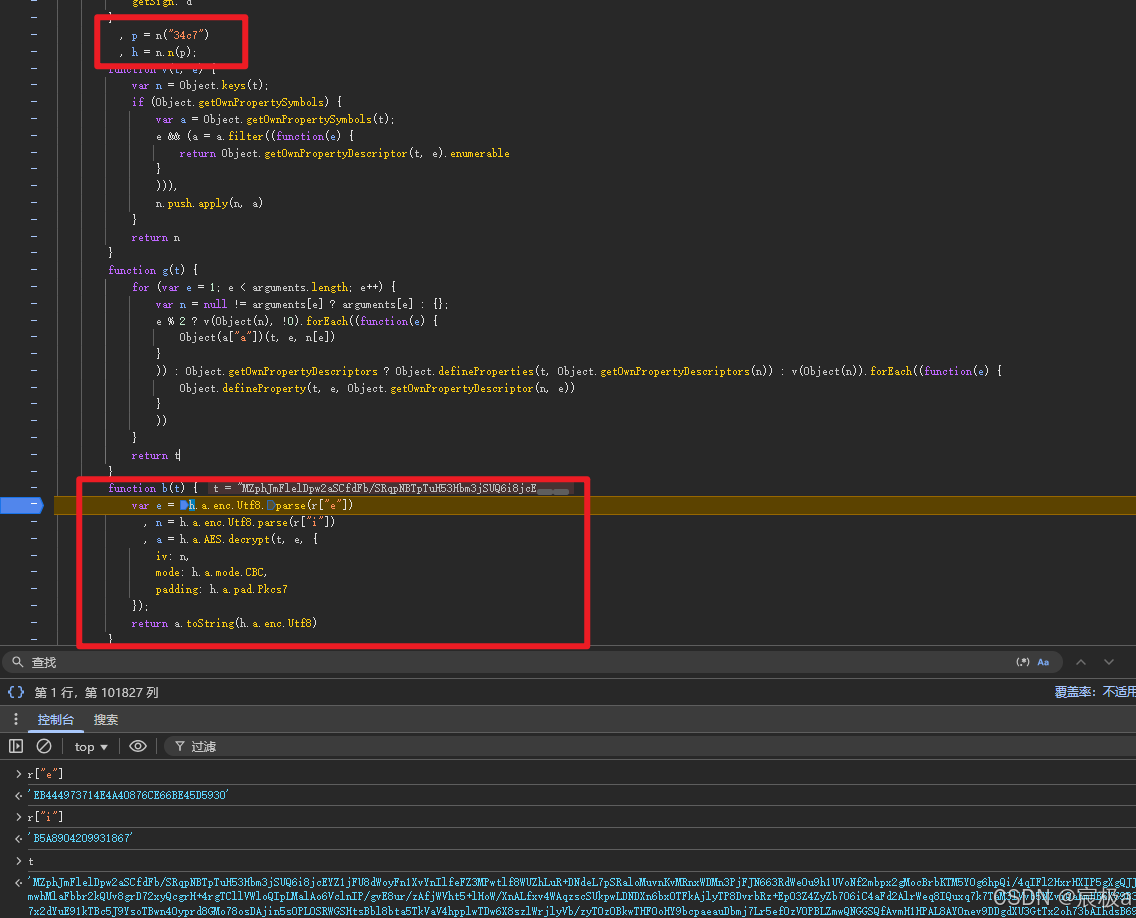Click the line n.push.apply(n, a)
Viewport: 1136px width, 918px height.
(209, 204)
